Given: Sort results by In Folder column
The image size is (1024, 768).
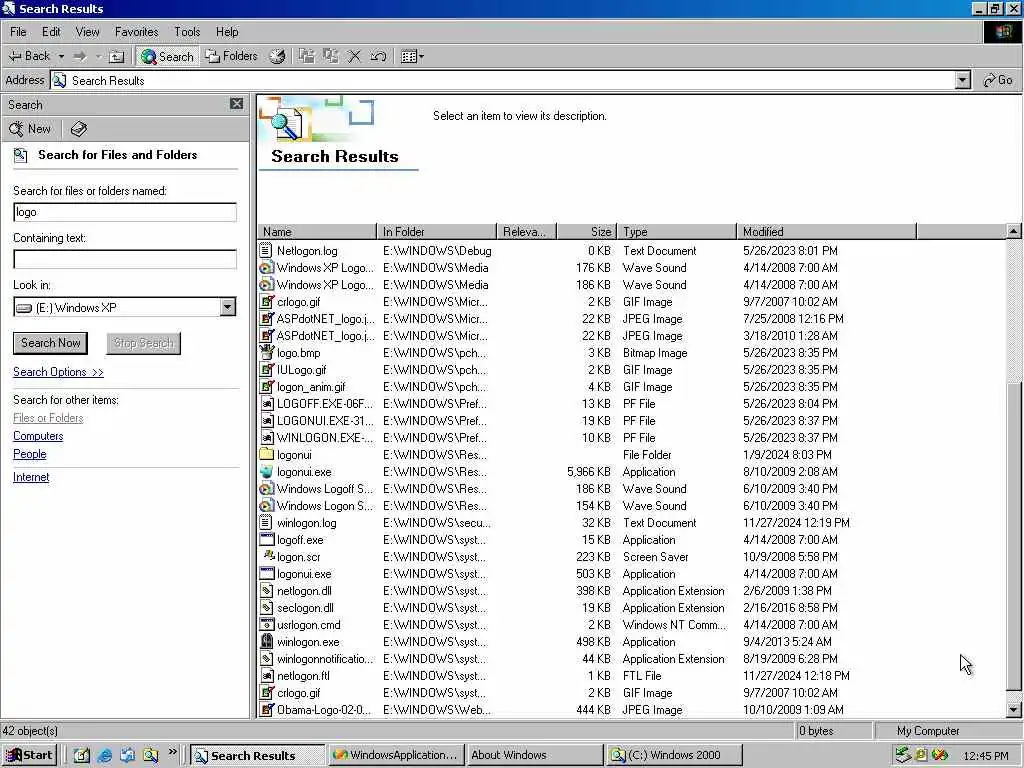Looking at the screenshot, I should click(x=437, y=231).
